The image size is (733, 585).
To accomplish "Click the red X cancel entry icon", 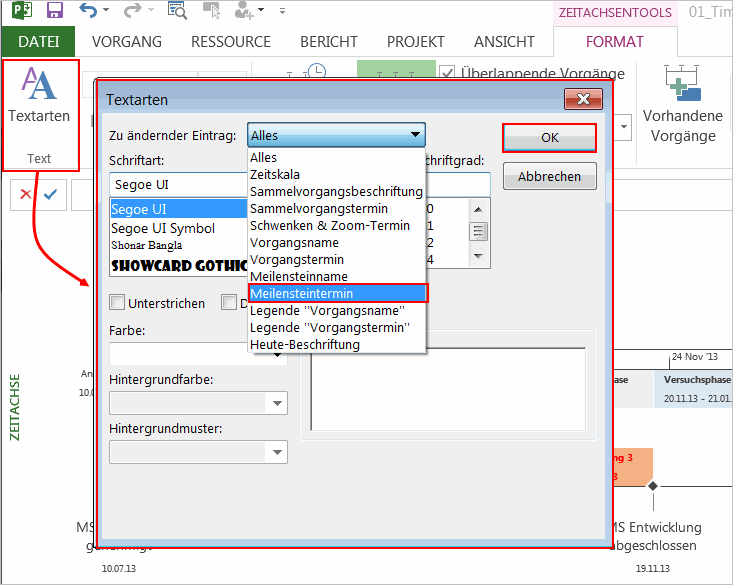I will [x=25, y=194].
